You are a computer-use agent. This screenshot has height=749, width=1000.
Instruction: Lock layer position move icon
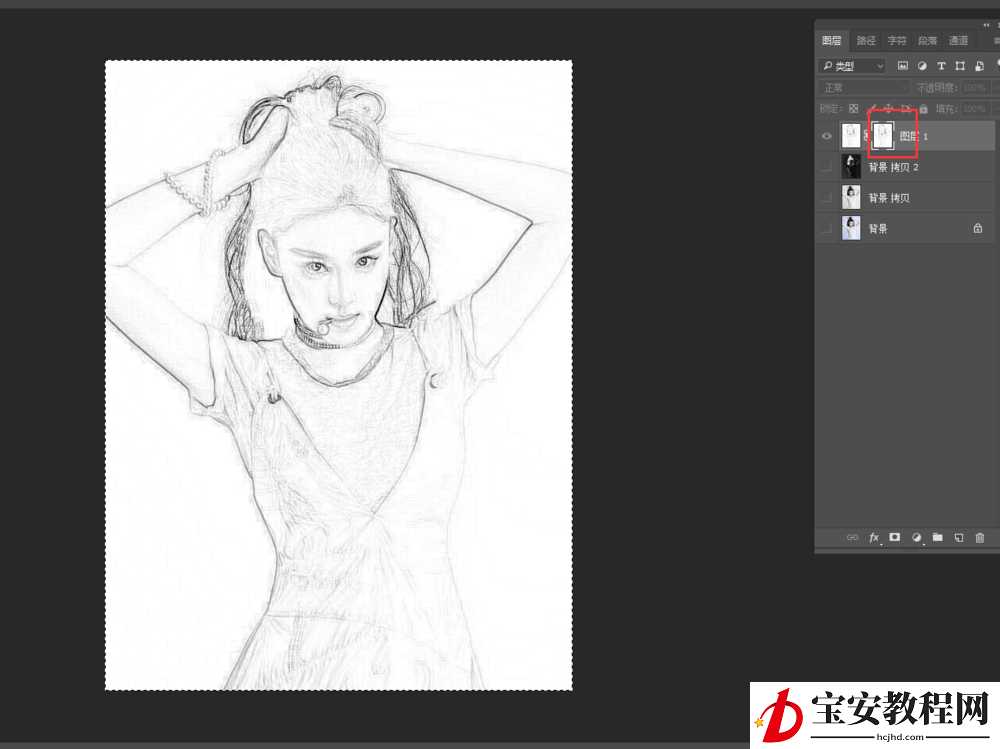coord(888,108)
